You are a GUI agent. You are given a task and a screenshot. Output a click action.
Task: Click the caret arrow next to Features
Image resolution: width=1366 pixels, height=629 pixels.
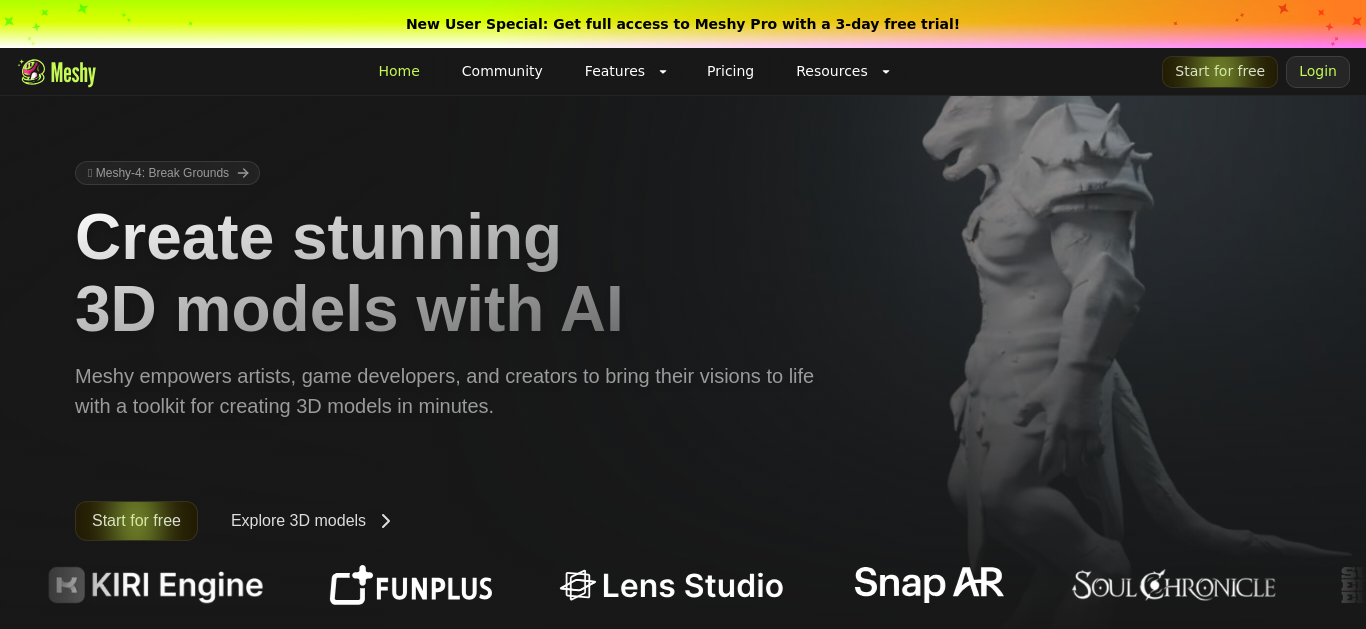tap(662, 72)
